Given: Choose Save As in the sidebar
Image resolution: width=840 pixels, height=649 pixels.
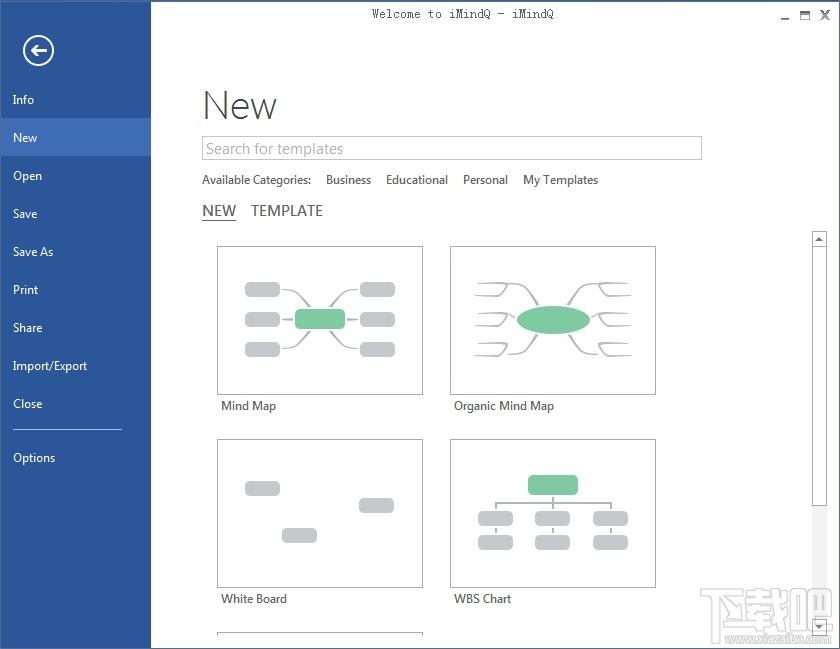Looking at the screenshot, I should (33, 252).
